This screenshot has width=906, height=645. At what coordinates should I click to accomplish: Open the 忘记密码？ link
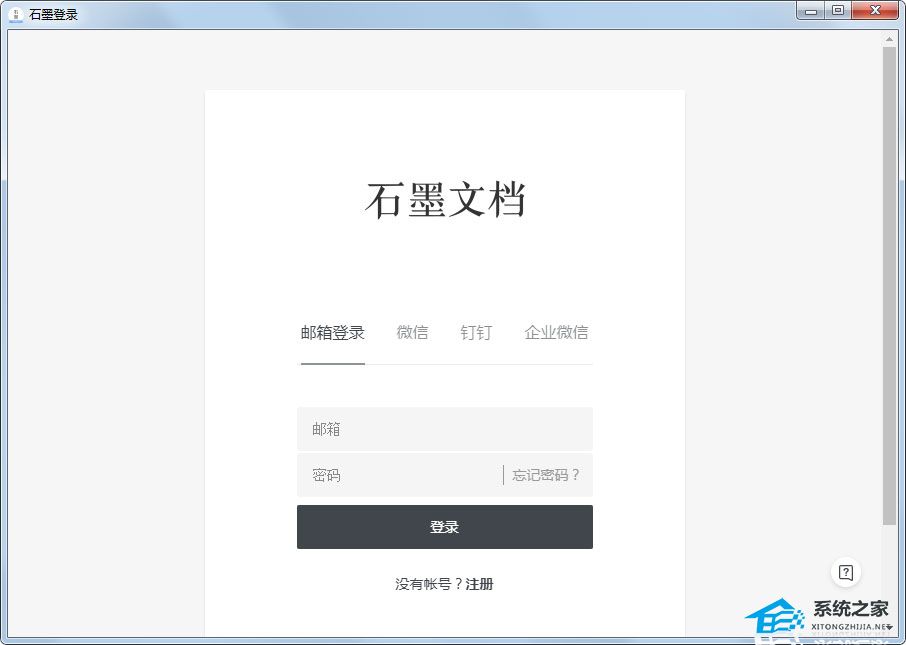pos(545,475)
